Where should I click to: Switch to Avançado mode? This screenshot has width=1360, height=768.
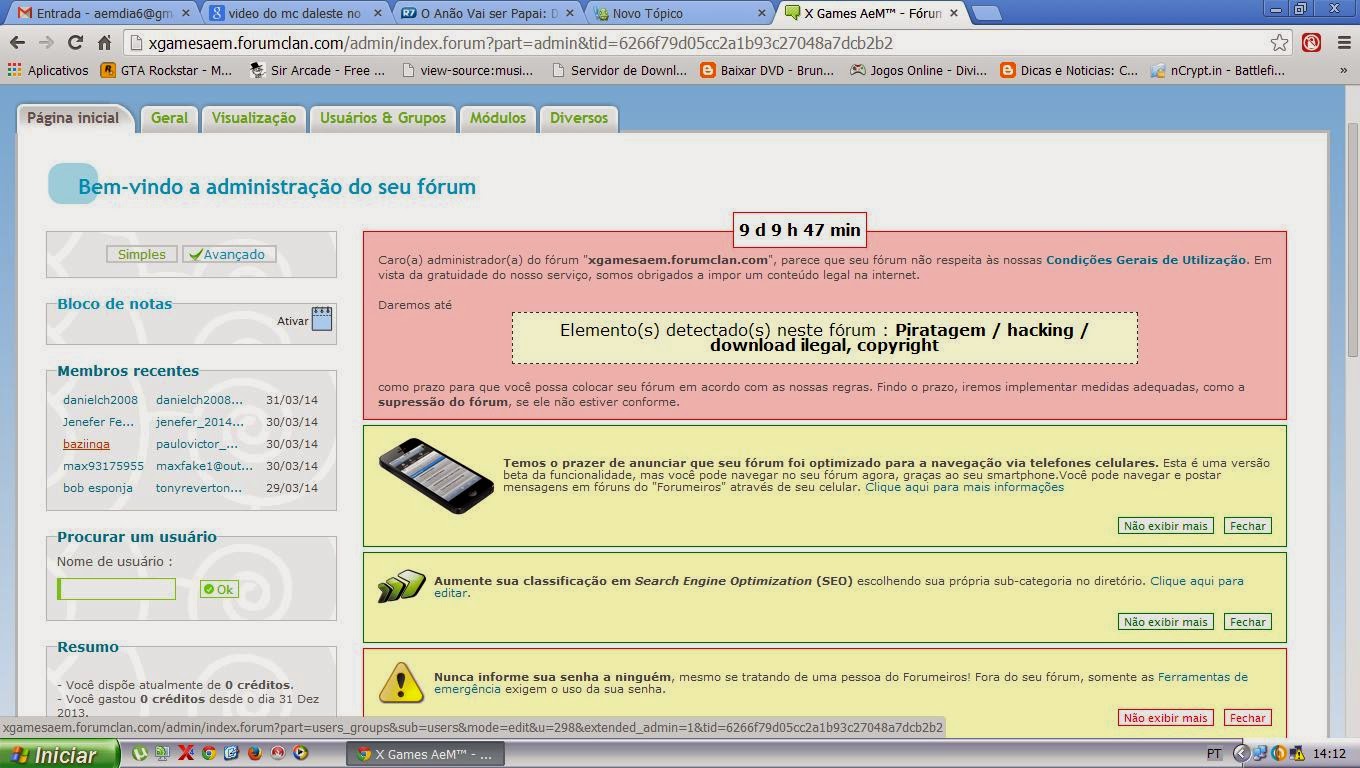[229, 254]
